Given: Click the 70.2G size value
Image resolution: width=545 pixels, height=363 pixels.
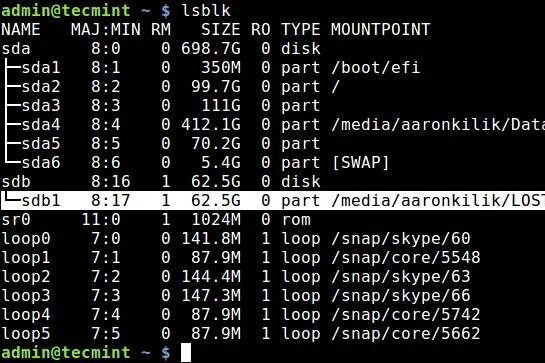Looking at the screenshot, I should [x=215, y=144].
